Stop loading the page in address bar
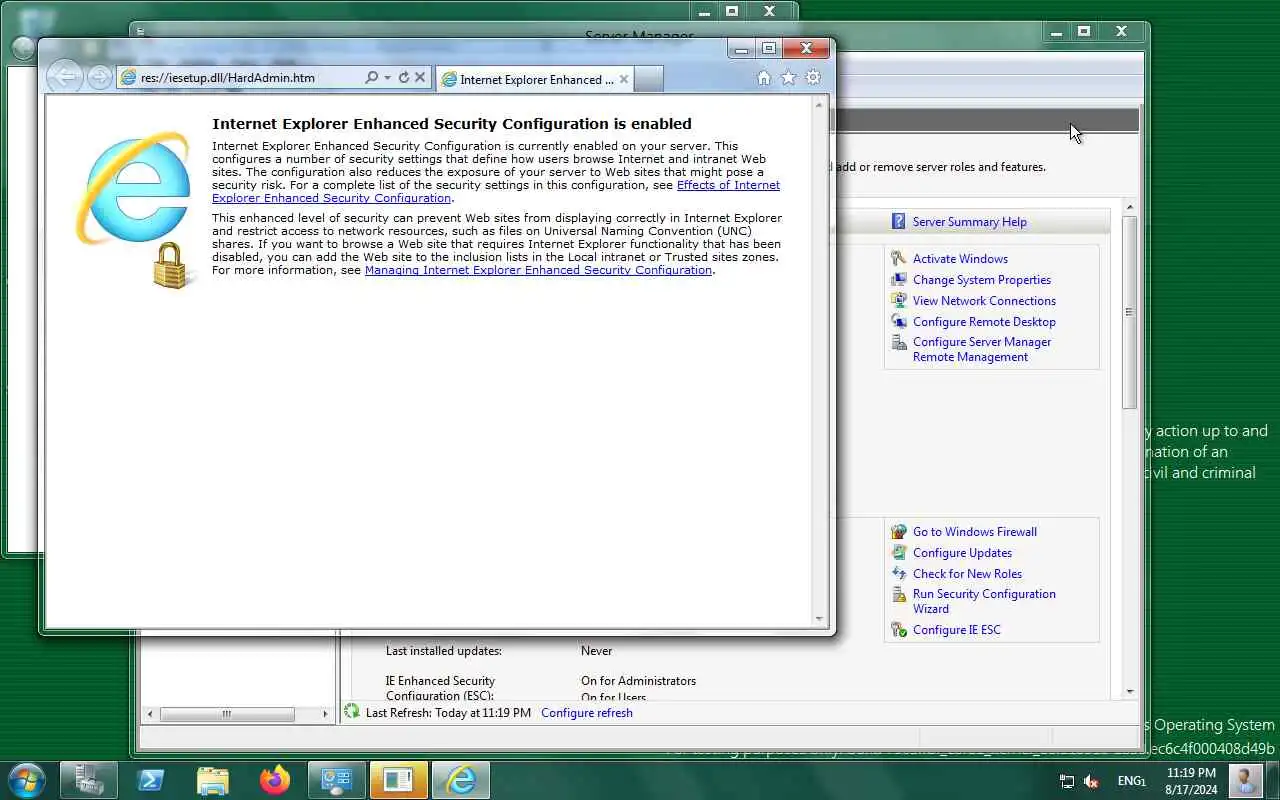 (420, 77)
